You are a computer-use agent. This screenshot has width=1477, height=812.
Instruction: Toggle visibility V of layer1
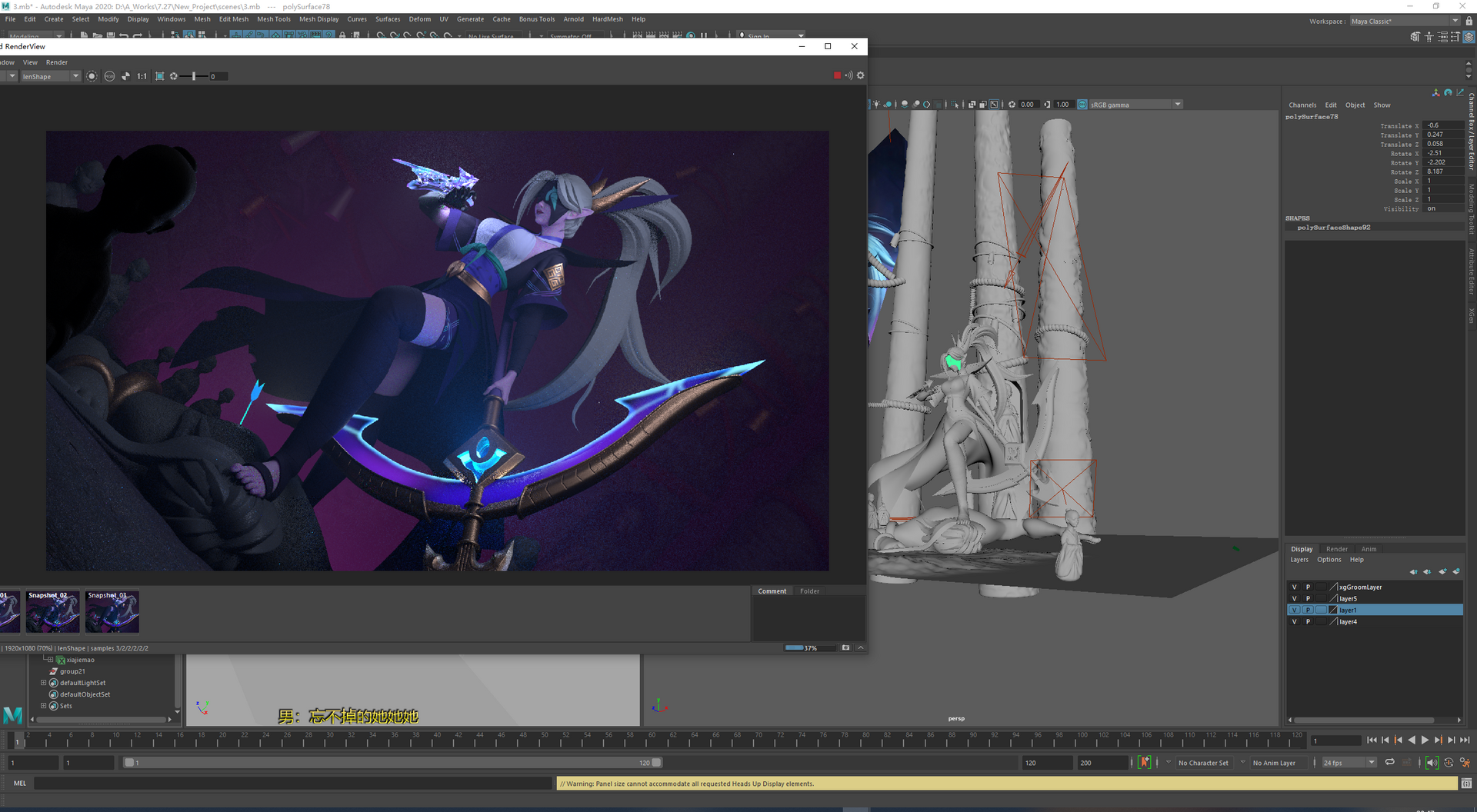click(x=1294, y=610)
